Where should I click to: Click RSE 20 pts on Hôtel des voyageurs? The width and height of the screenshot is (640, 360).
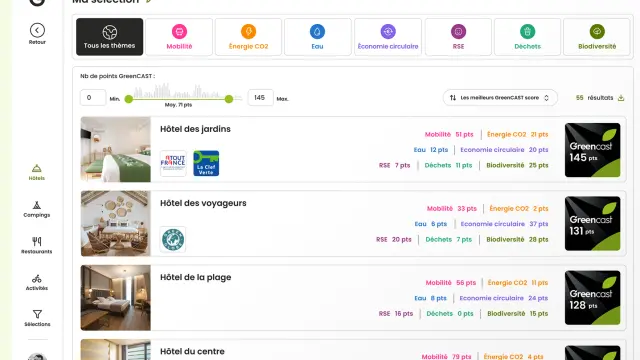[x=394, y=240]
